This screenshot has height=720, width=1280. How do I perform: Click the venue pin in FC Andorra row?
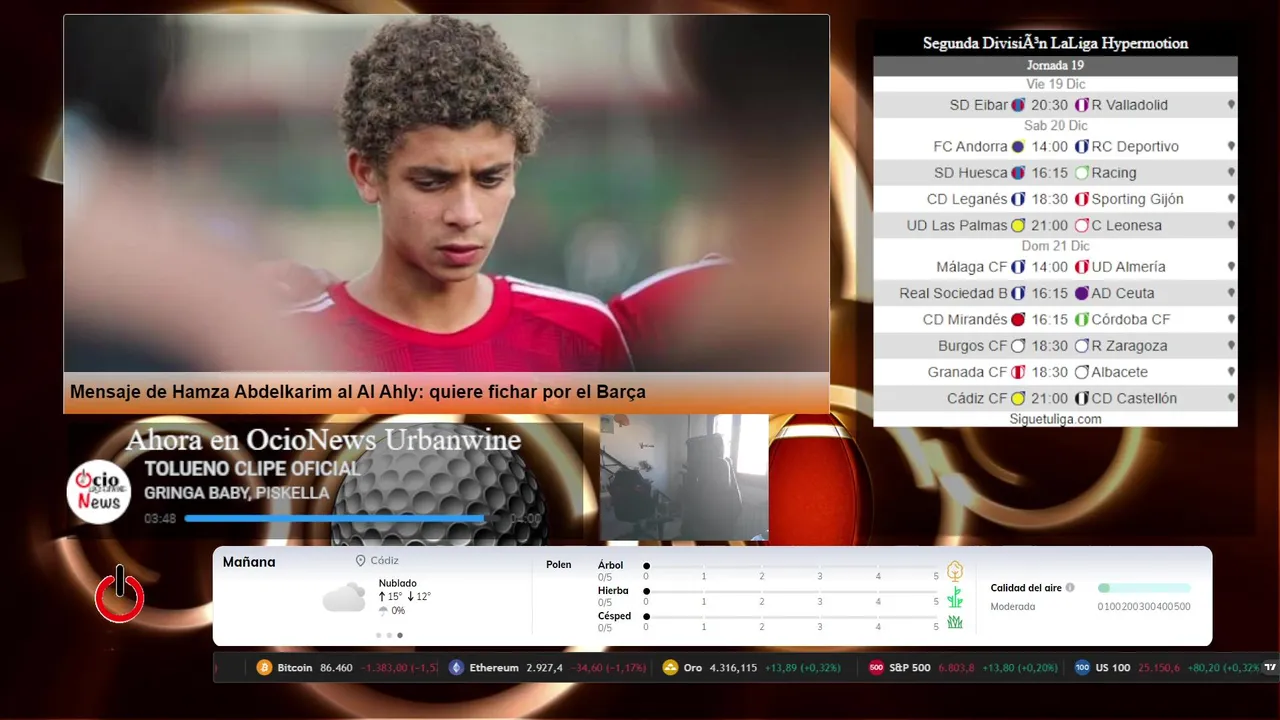tap(1231, 147)
